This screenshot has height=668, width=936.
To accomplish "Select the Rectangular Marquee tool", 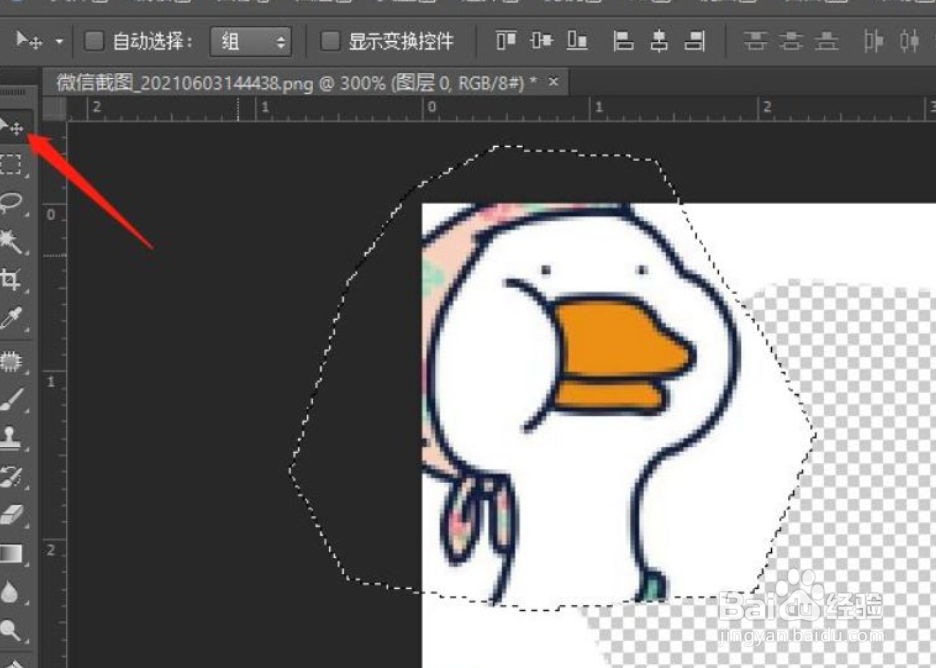I will pos(11,165).
